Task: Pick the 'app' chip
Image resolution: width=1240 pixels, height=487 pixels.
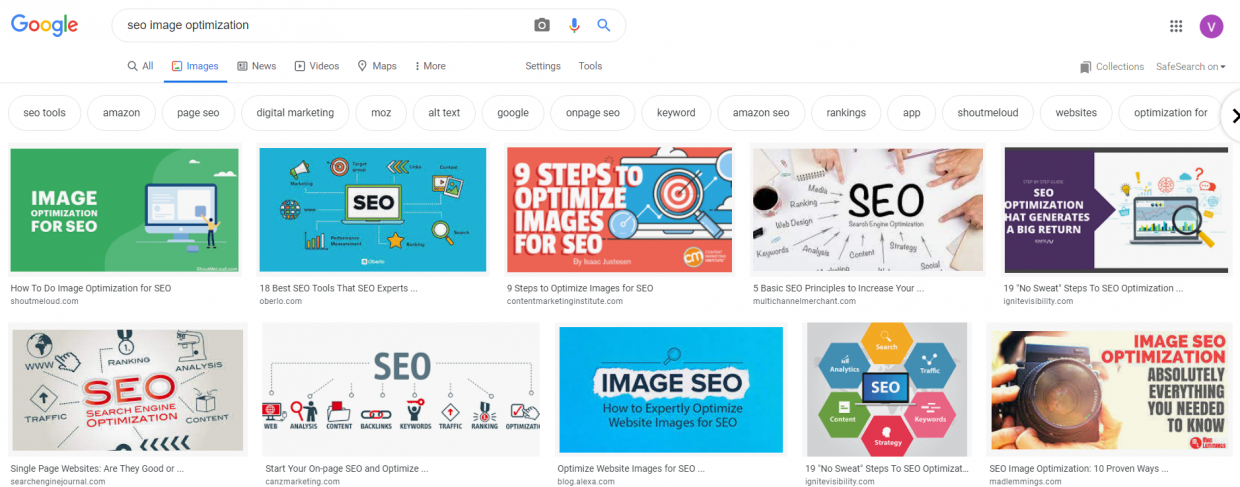Action: tap(912, 113)
